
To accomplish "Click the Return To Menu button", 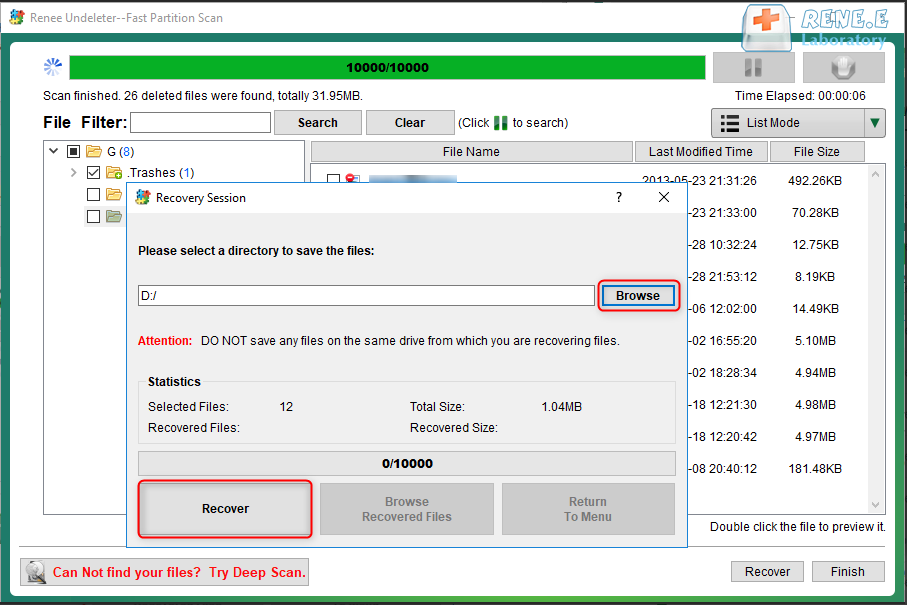I will pyautogui.click(x=588, y=509).
